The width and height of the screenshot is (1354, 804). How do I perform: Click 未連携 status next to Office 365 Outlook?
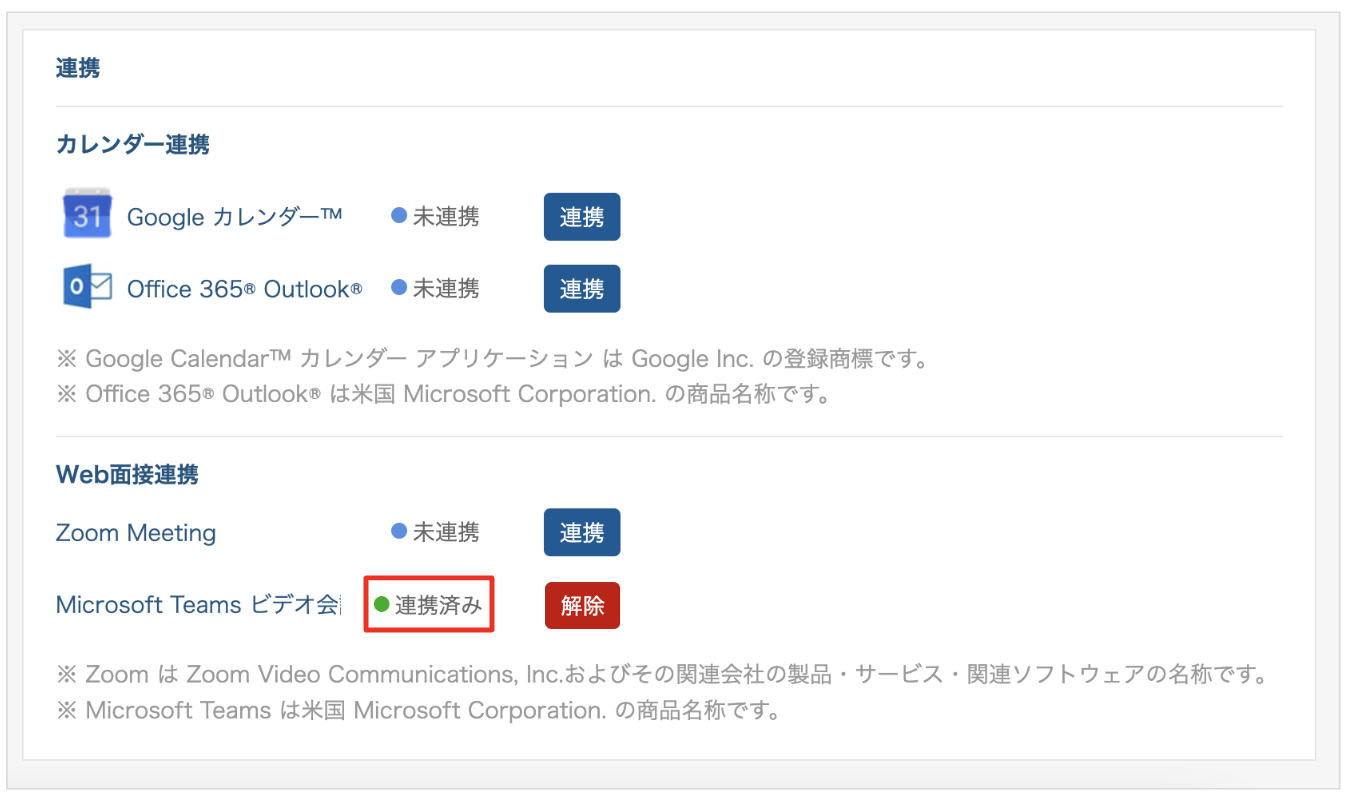tap(435, 288)
